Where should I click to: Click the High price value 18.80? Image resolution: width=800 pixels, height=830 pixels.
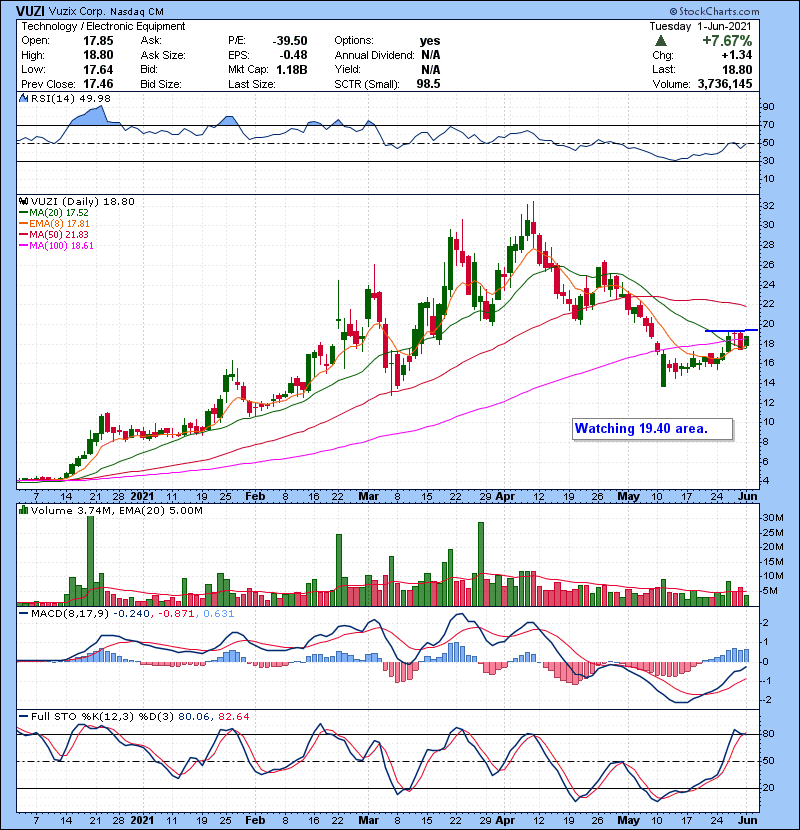point(98,55)
